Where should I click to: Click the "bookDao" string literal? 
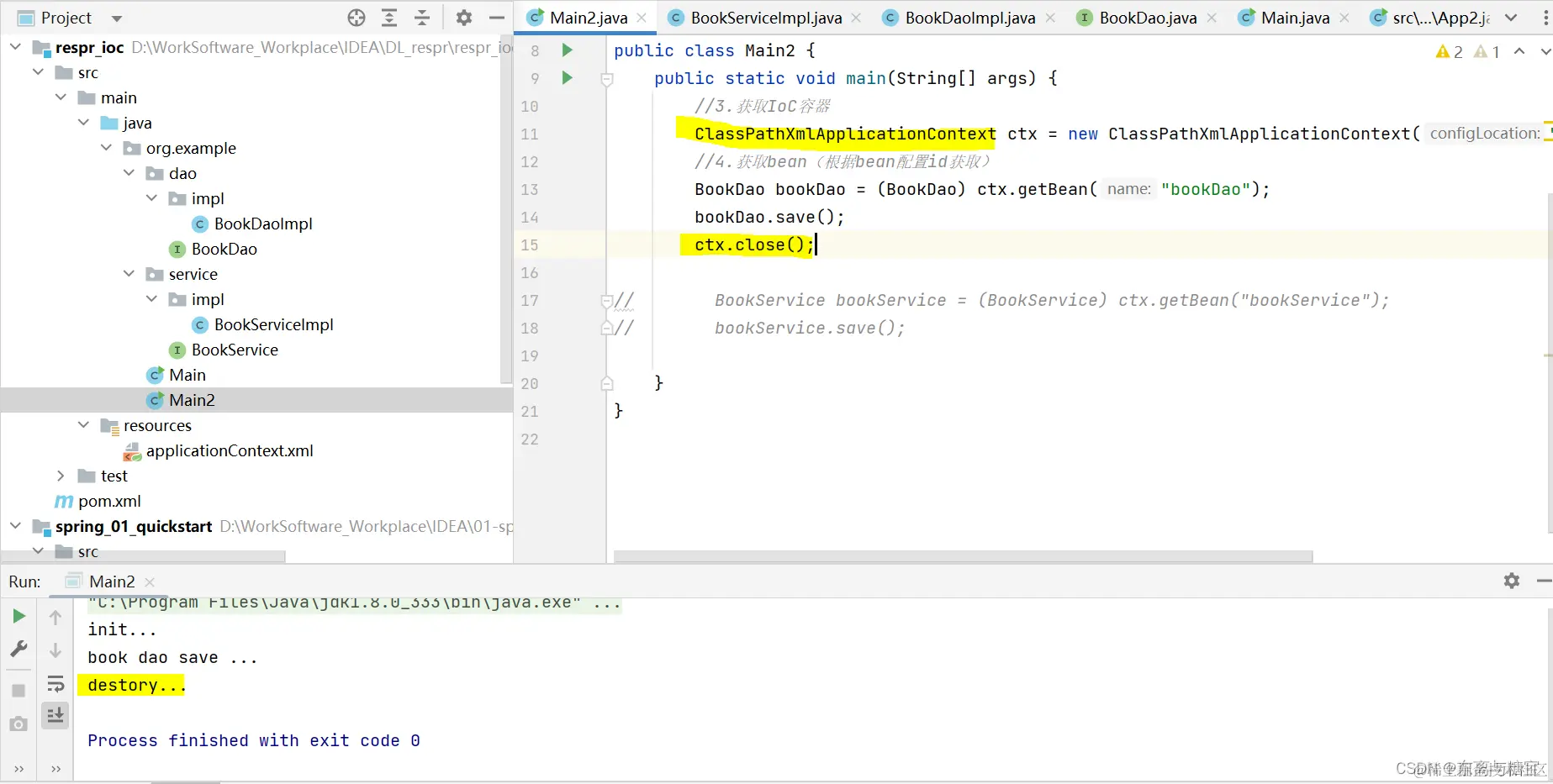click(x=1206, y=189)
